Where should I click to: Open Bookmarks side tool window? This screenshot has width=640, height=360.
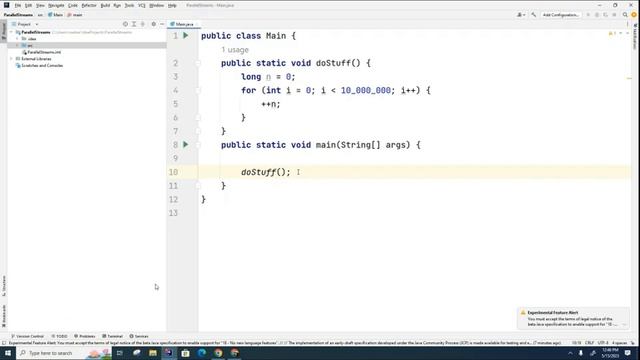[x=4, y=316]
